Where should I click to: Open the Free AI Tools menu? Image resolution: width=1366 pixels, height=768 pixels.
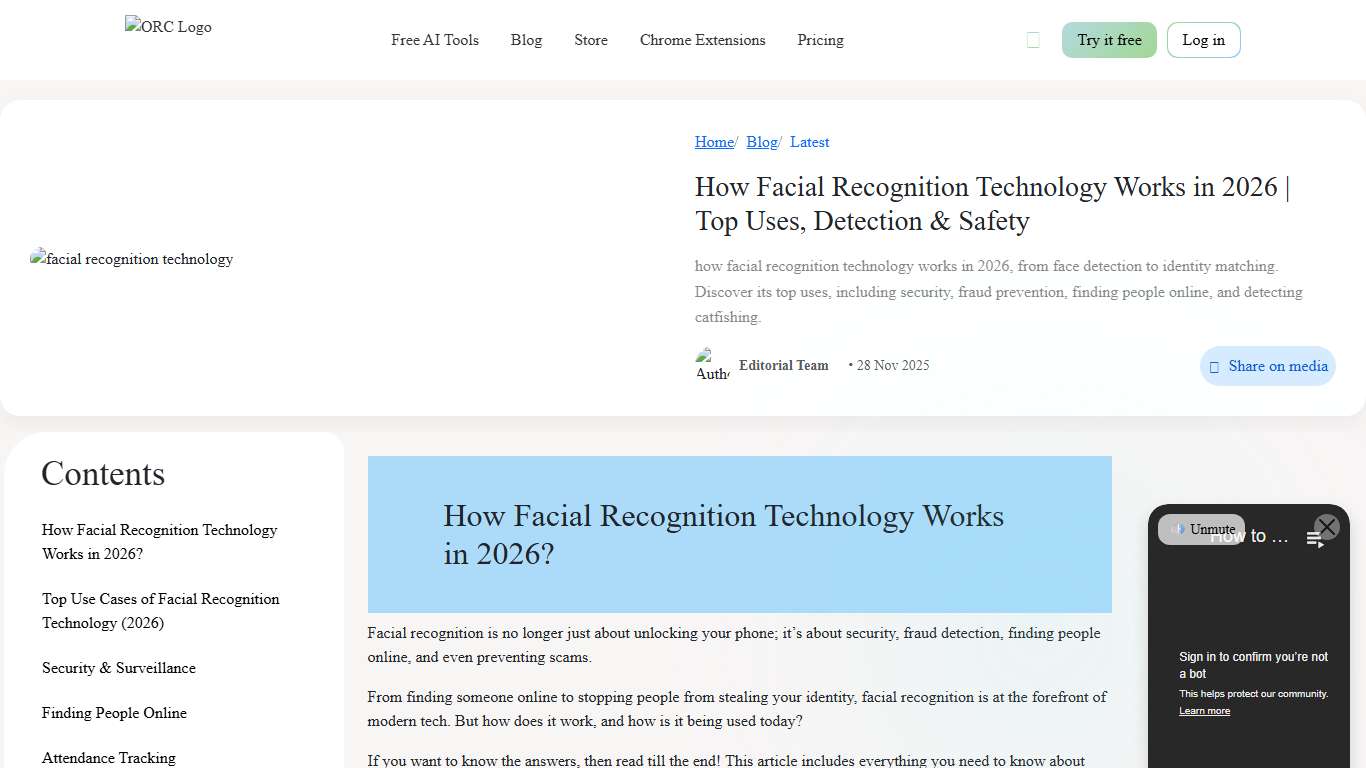434,40
